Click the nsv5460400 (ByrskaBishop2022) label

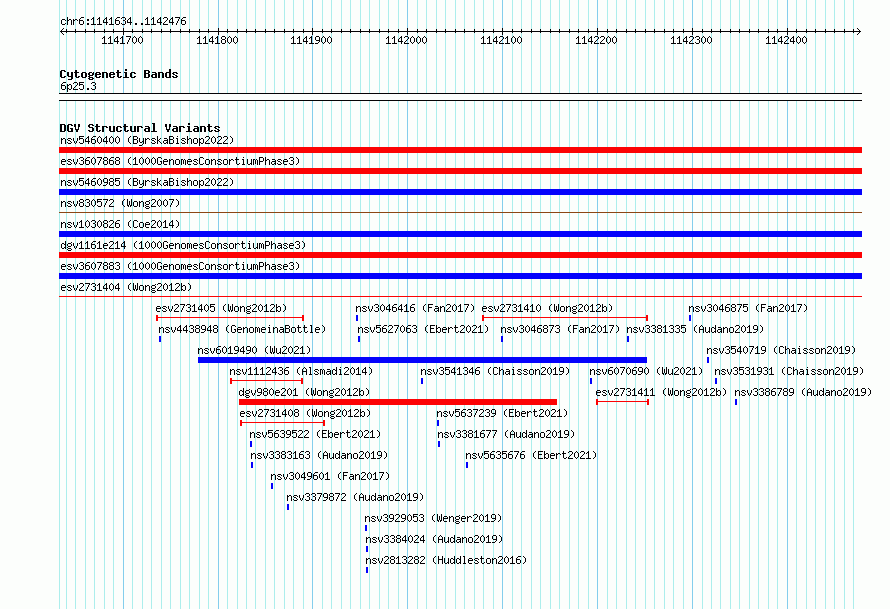(147, 140)
